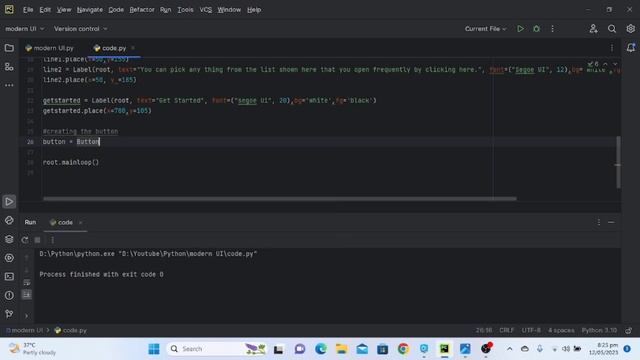Open IDE settings gear icon
This screenshot has width=640, height=360.
pyautogui.click(x=631, y=29)
